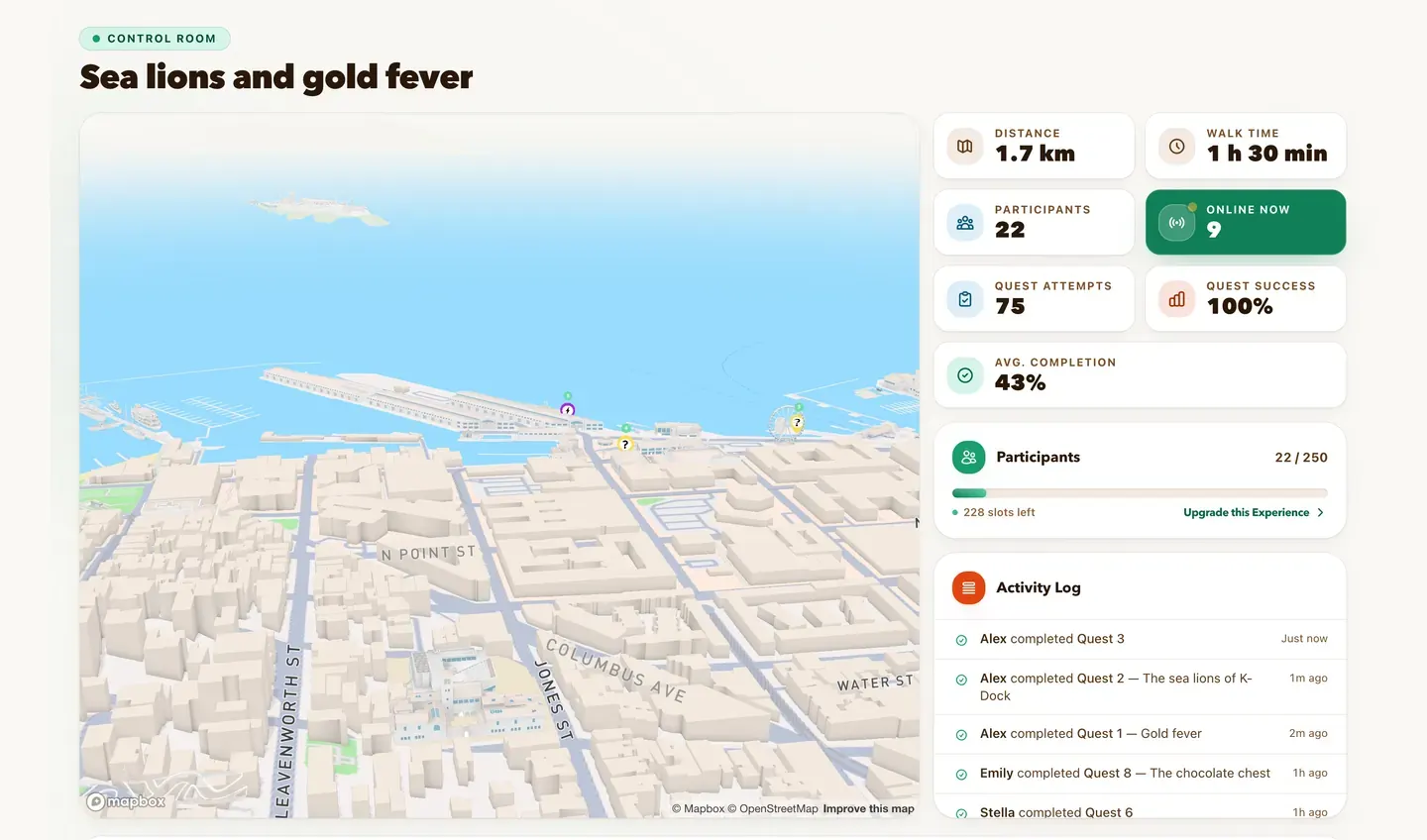Viewport: 1427px width, 840px height.
Task: Click the 9 online now value
Action: (1214, 230)
